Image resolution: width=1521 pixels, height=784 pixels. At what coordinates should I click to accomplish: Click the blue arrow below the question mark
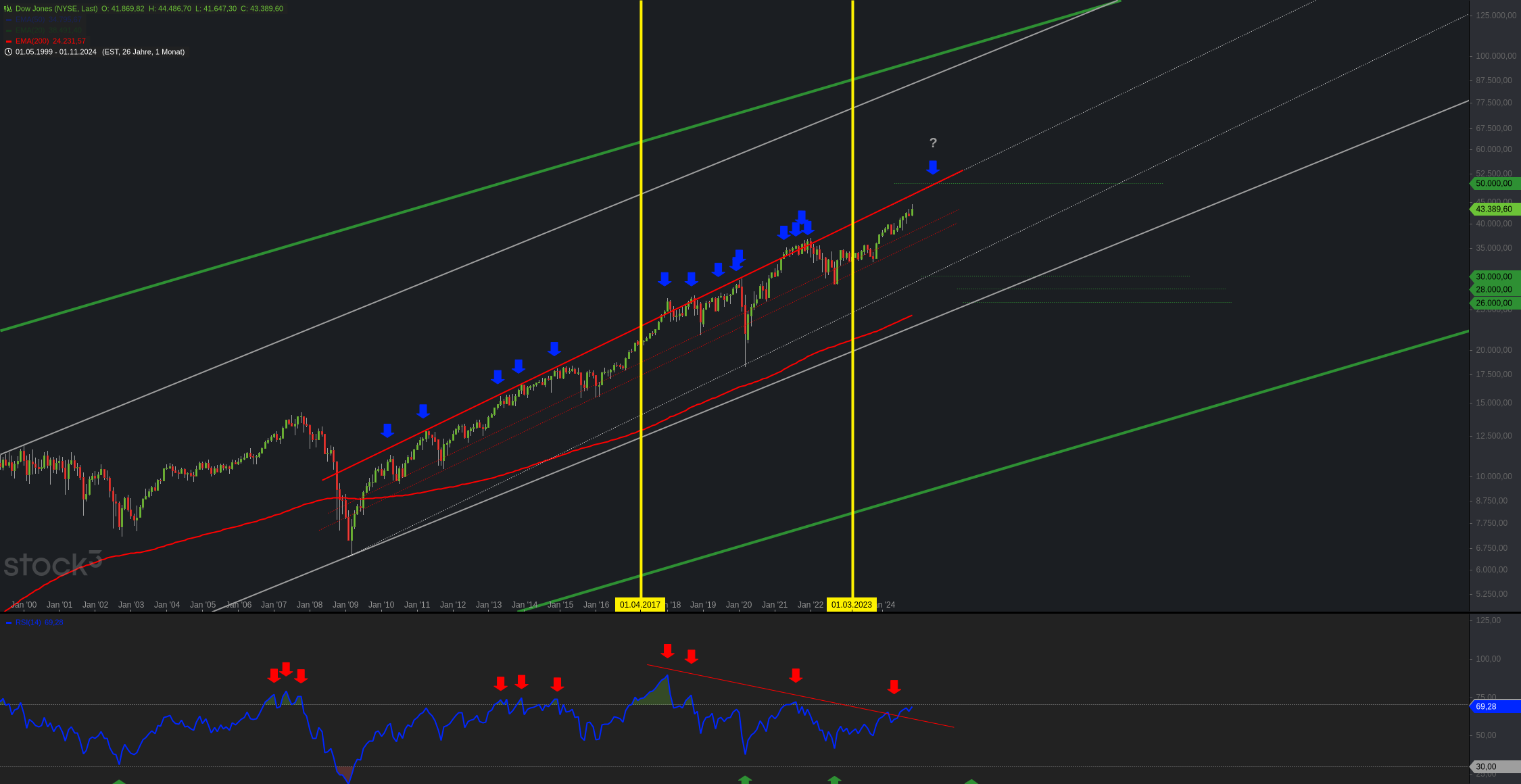tap(933, 167)
